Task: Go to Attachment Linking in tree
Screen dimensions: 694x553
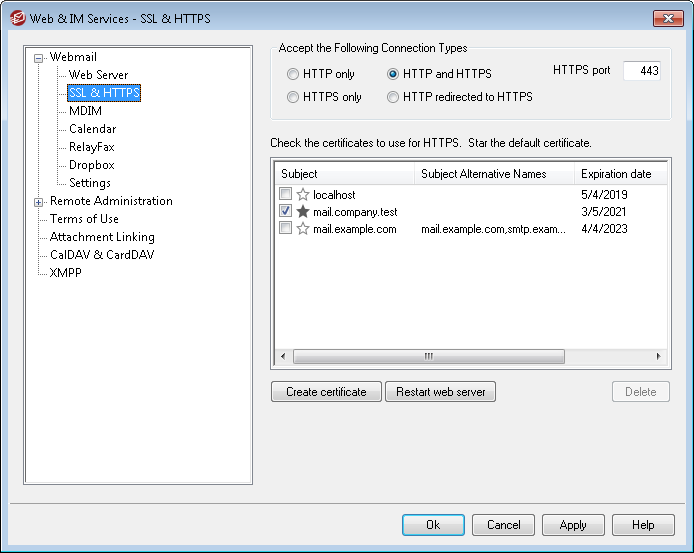Action: click(102, 237)
